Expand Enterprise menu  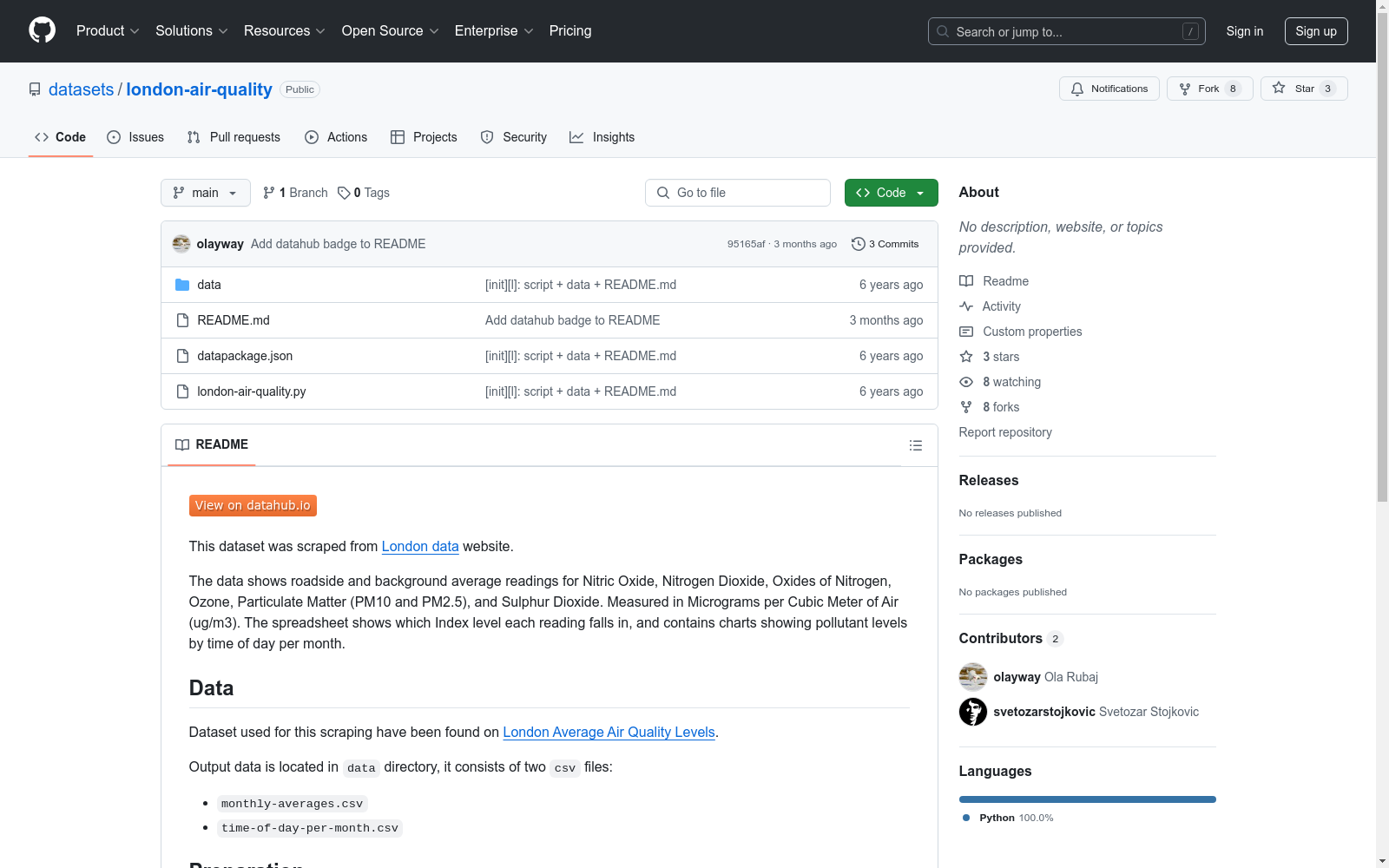494,30
